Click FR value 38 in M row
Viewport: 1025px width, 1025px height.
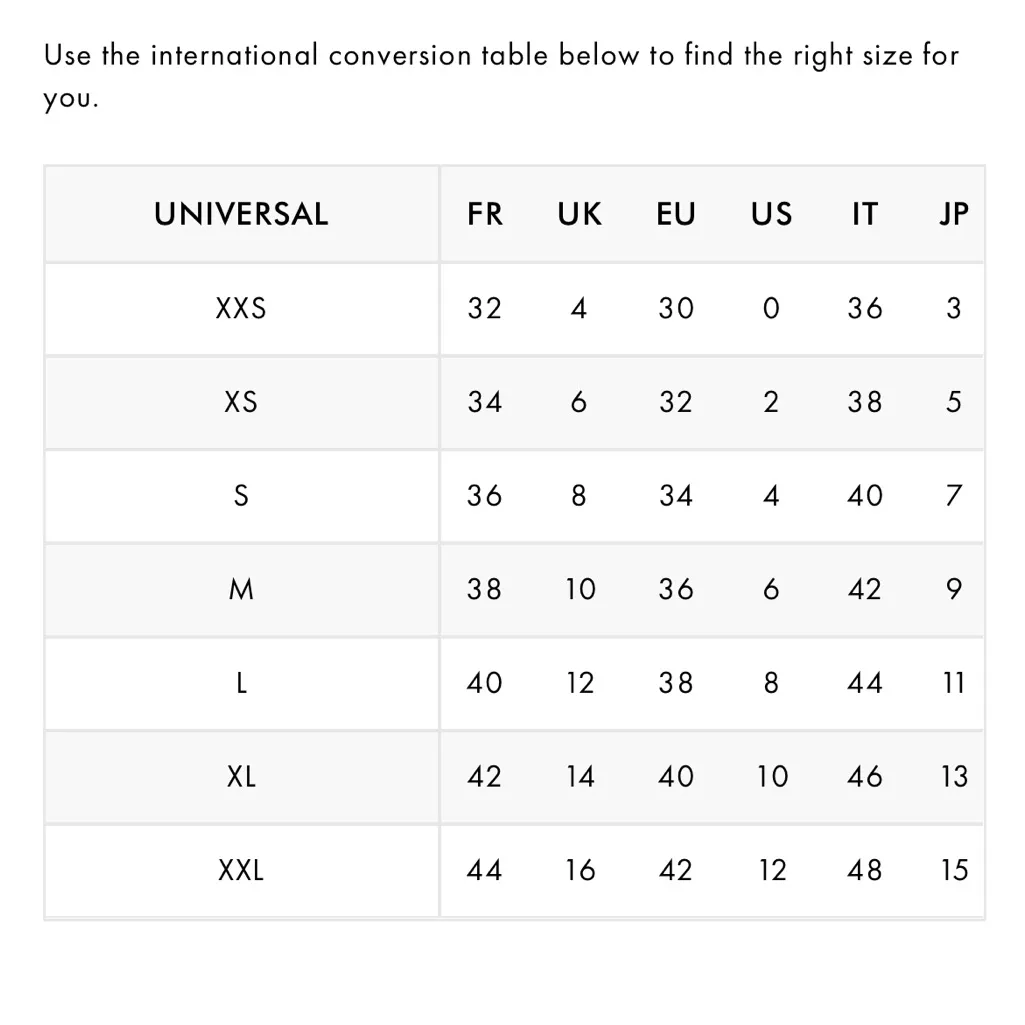pyautogui.click(x=485, y=590)
